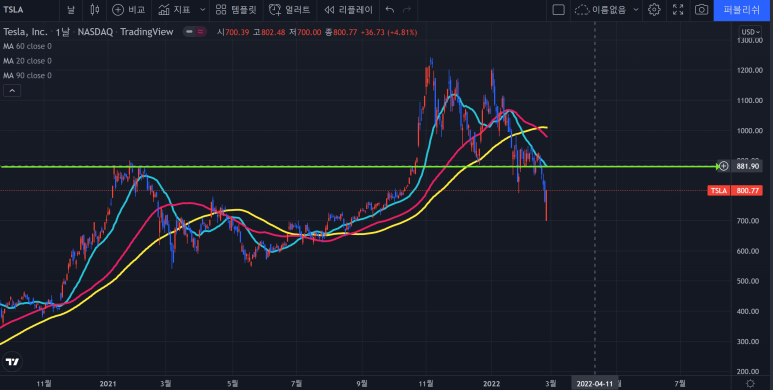Click the 고802.48 high value

(269, 32)
